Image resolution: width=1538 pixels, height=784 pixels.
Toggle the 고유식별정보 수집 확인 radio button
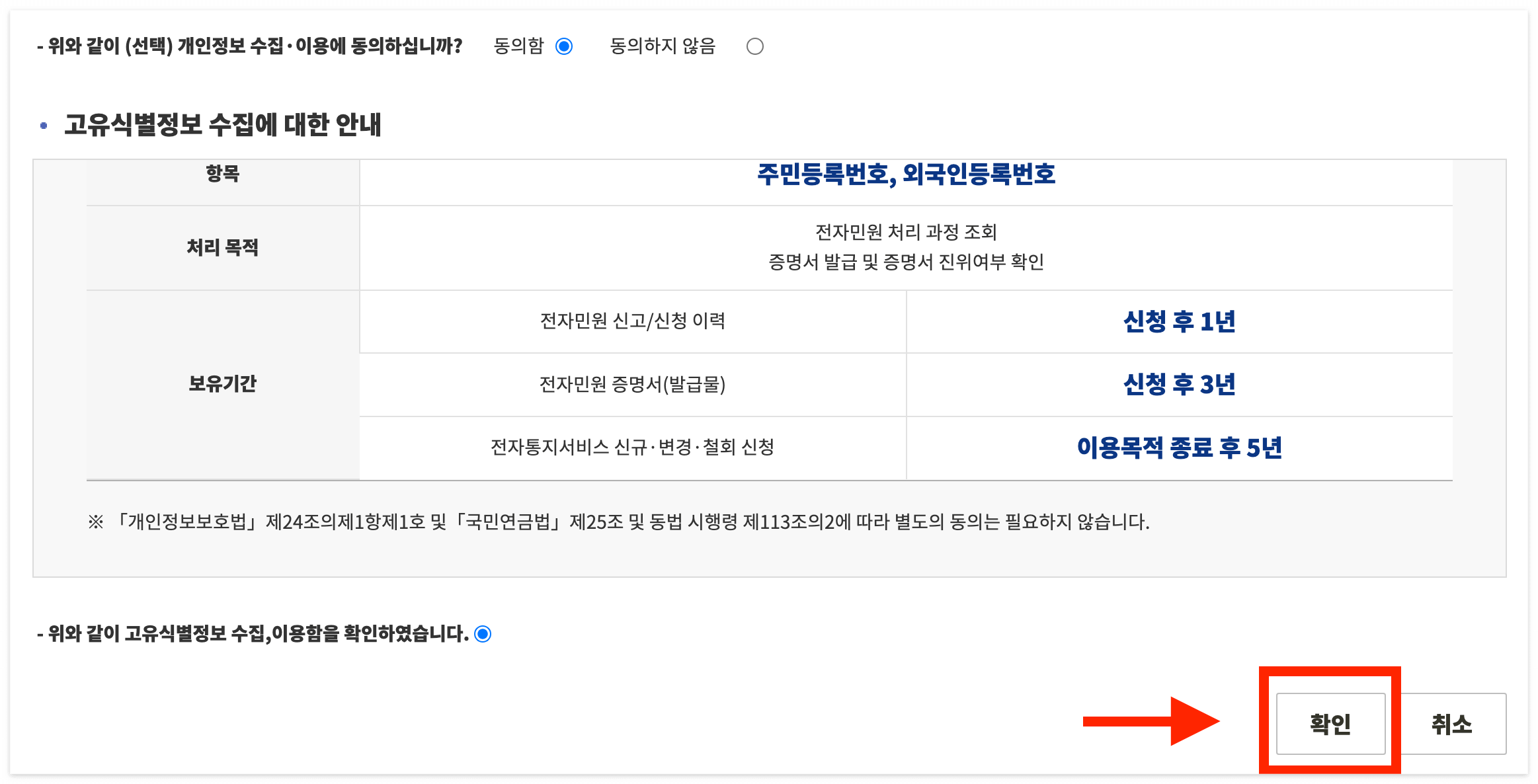483,634
